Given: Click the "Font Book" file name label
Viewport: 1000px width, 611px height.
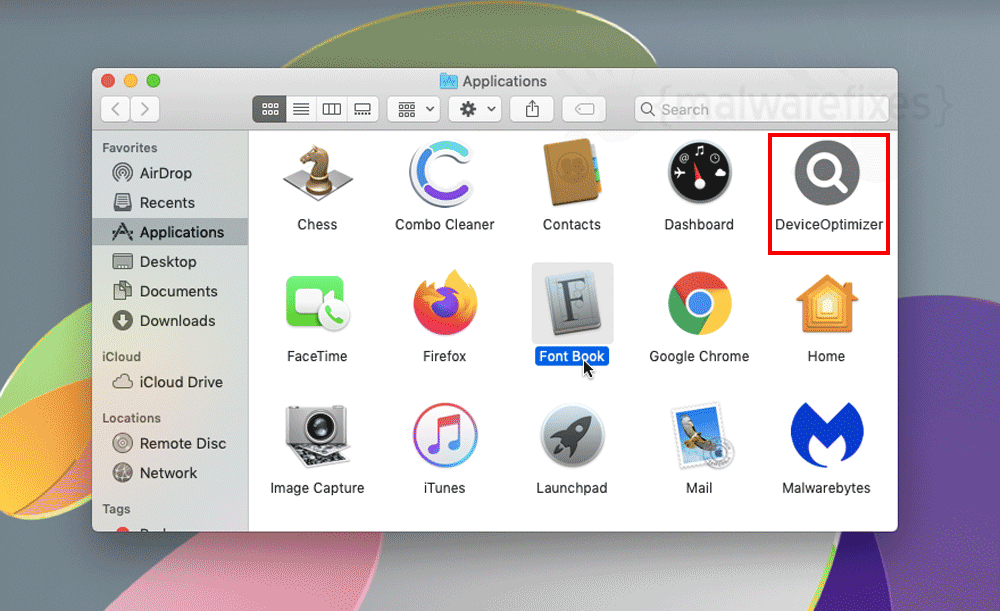Looking at the screenshot, I should point(572,356).
